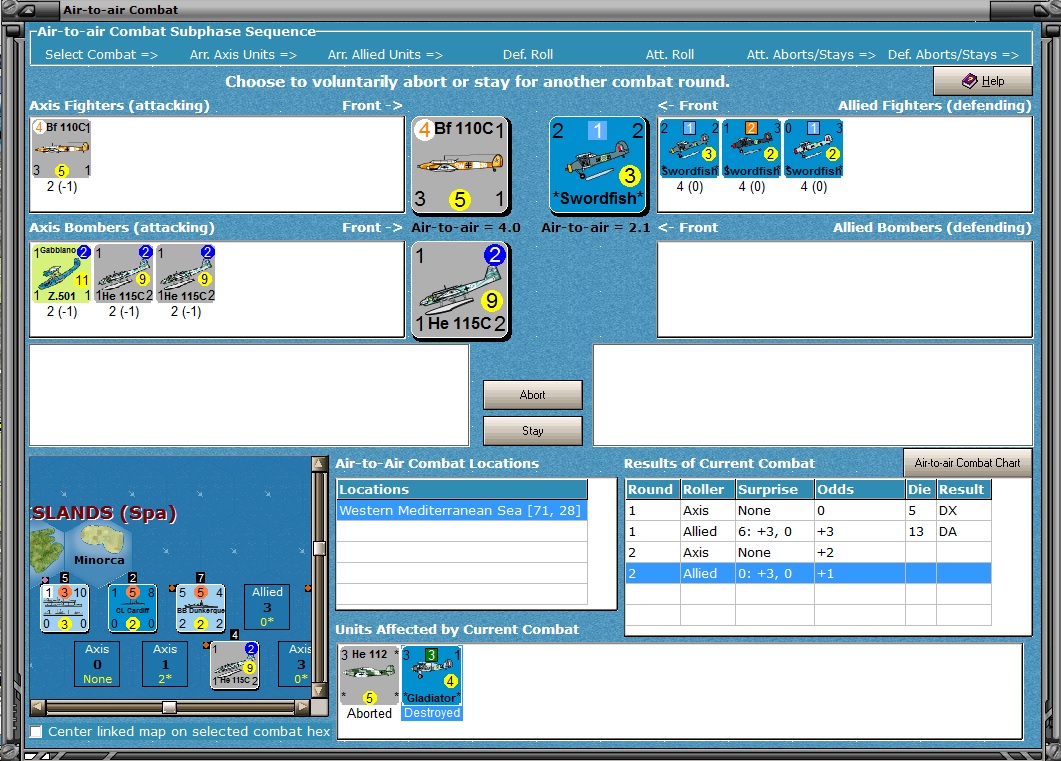Click the map horizontal scrollbar left arrow
The height and width of the screenshot is (761, 1061).
pyautogui.click(x=38, y=707)
